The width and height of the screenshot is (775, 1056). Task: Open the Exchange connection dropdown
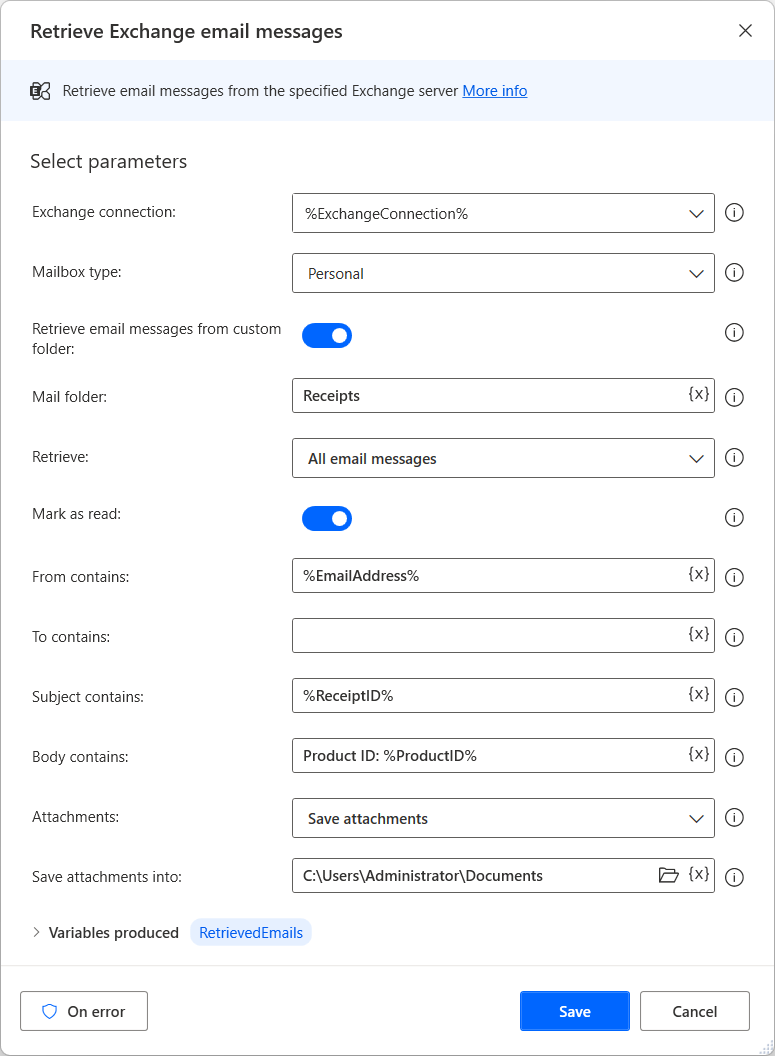click(697, 212)
